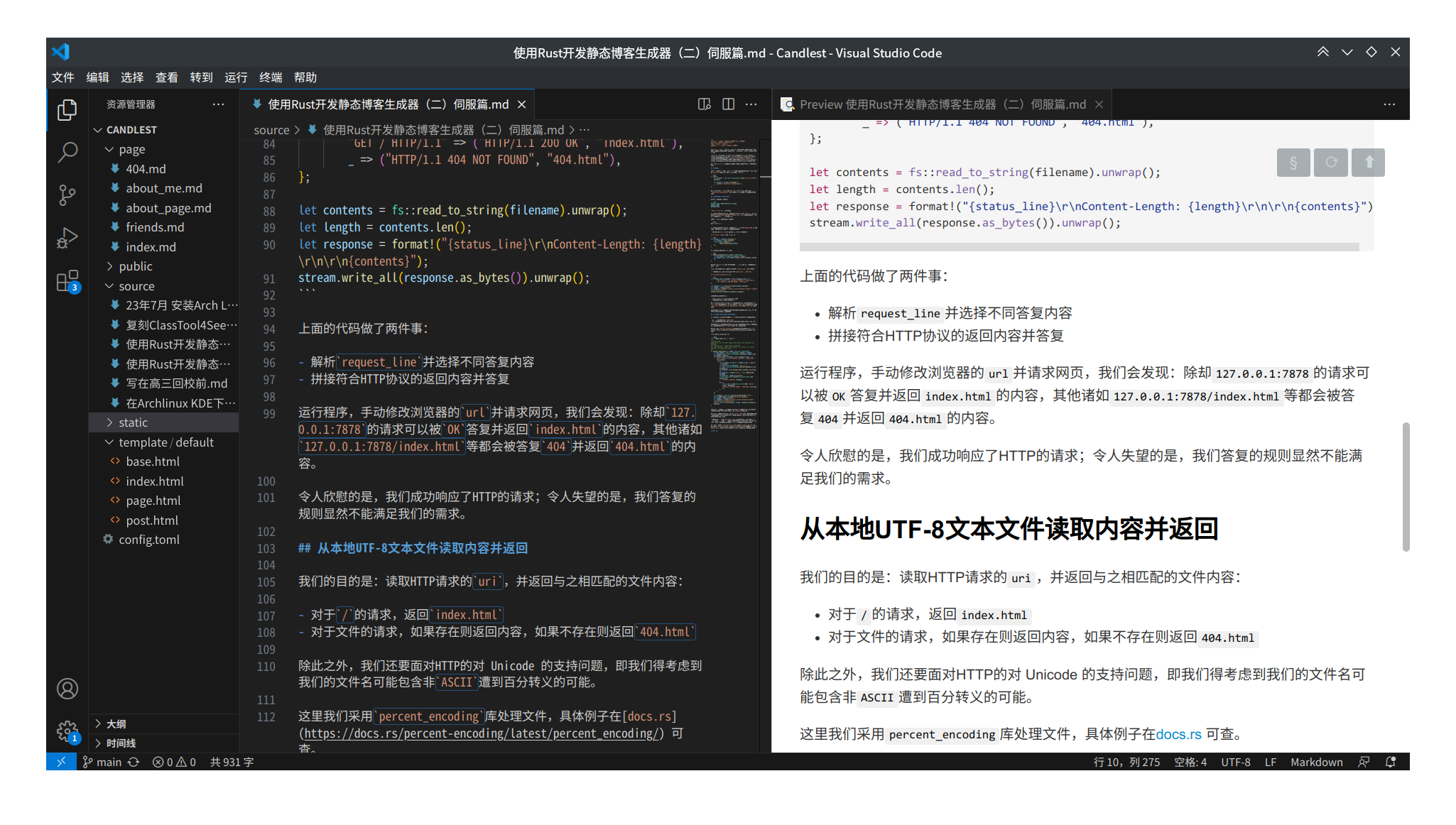Click the notifications bell in status bar

pyautogui.click(x=1391, y=762)
